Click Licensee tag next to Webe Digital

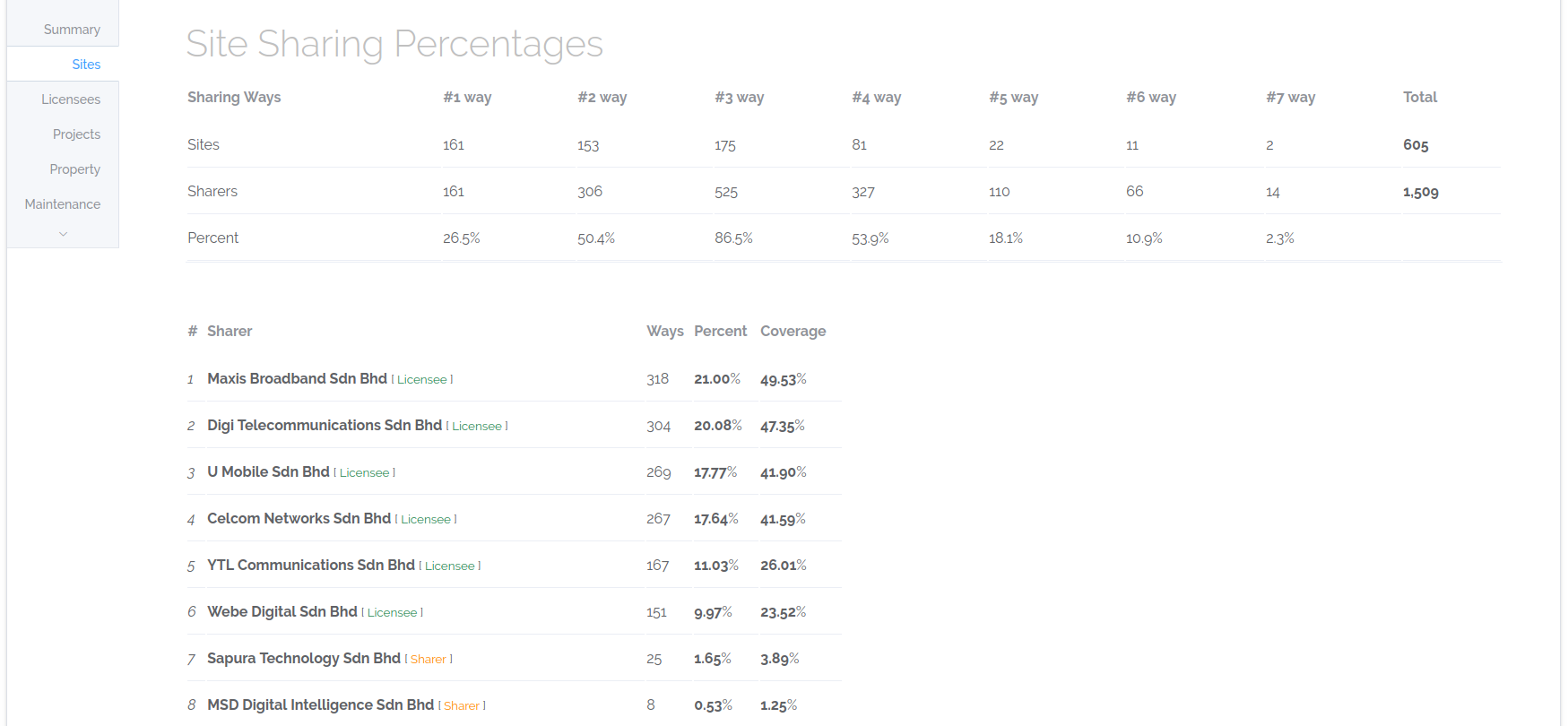coord(392,613)
